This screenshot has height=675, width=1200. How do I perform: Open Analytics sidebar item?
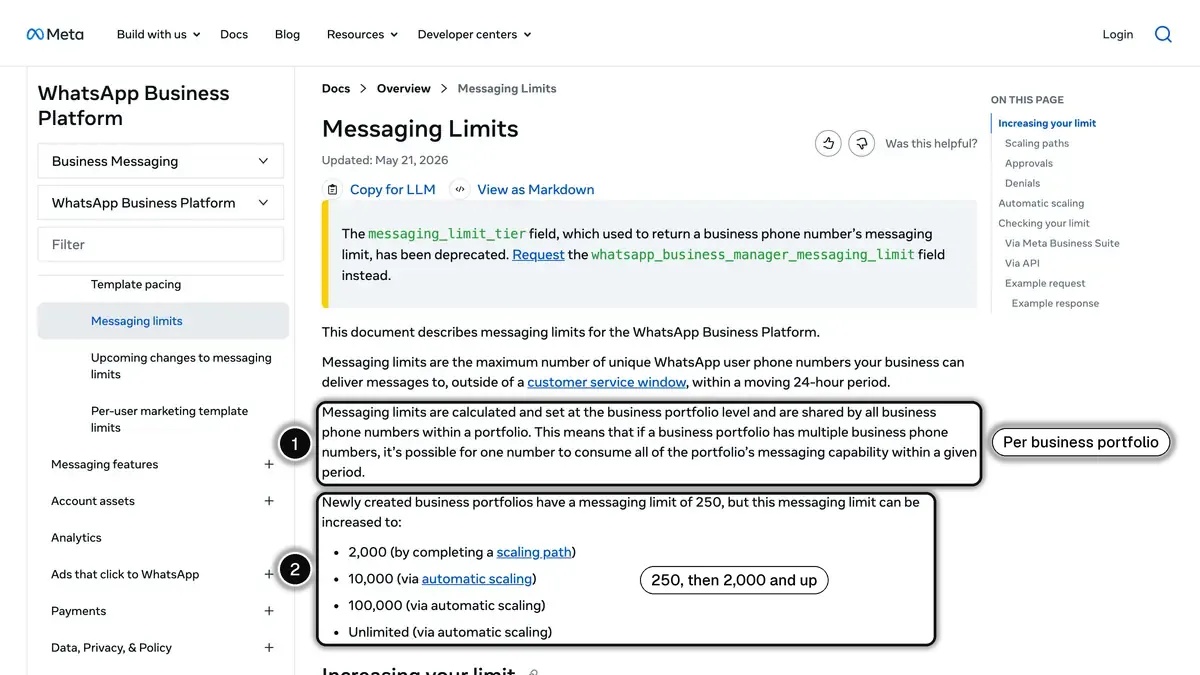pos(76,538)
